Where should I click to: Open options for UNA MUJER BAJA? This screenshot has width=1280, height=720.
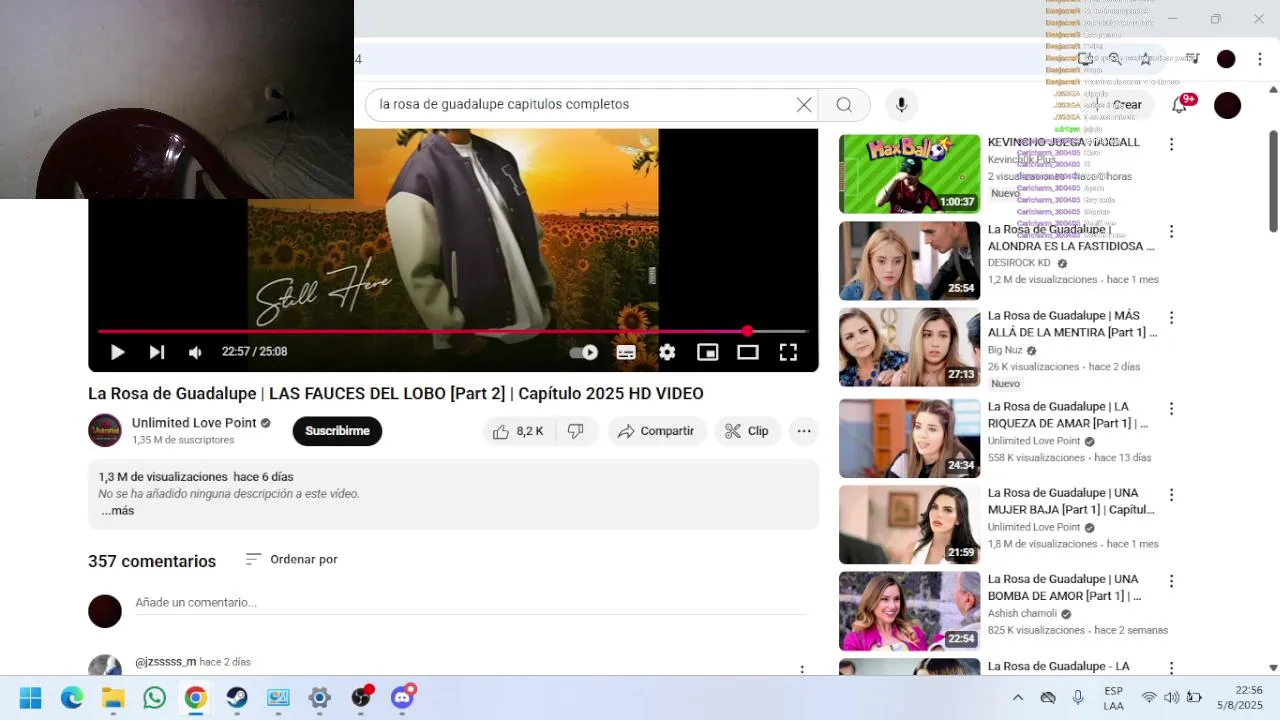(x=1171, y=494)
